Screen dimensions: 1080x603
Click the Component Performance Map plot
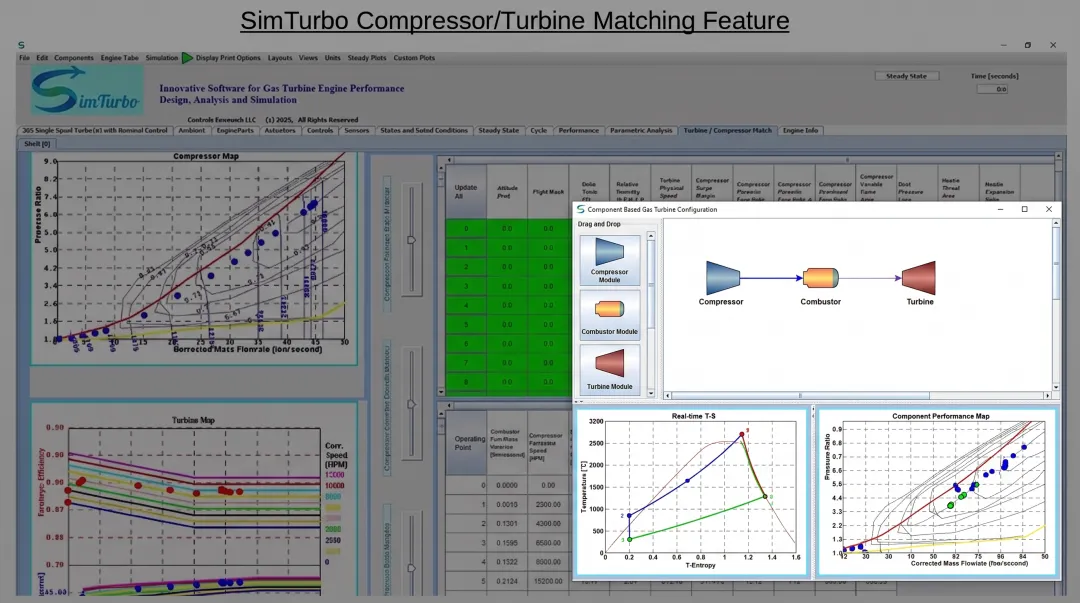[937, 492]
